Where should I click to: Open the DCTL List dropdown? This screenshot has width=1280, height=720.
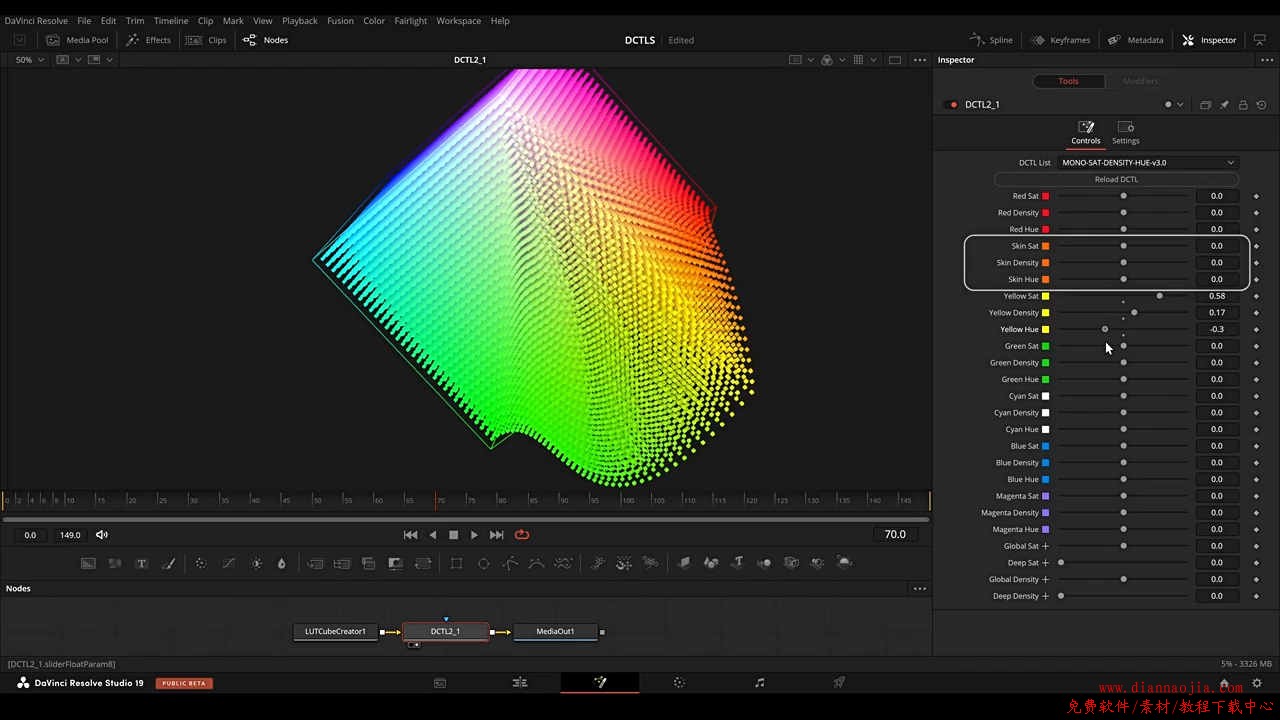[x=1148, y=163]
